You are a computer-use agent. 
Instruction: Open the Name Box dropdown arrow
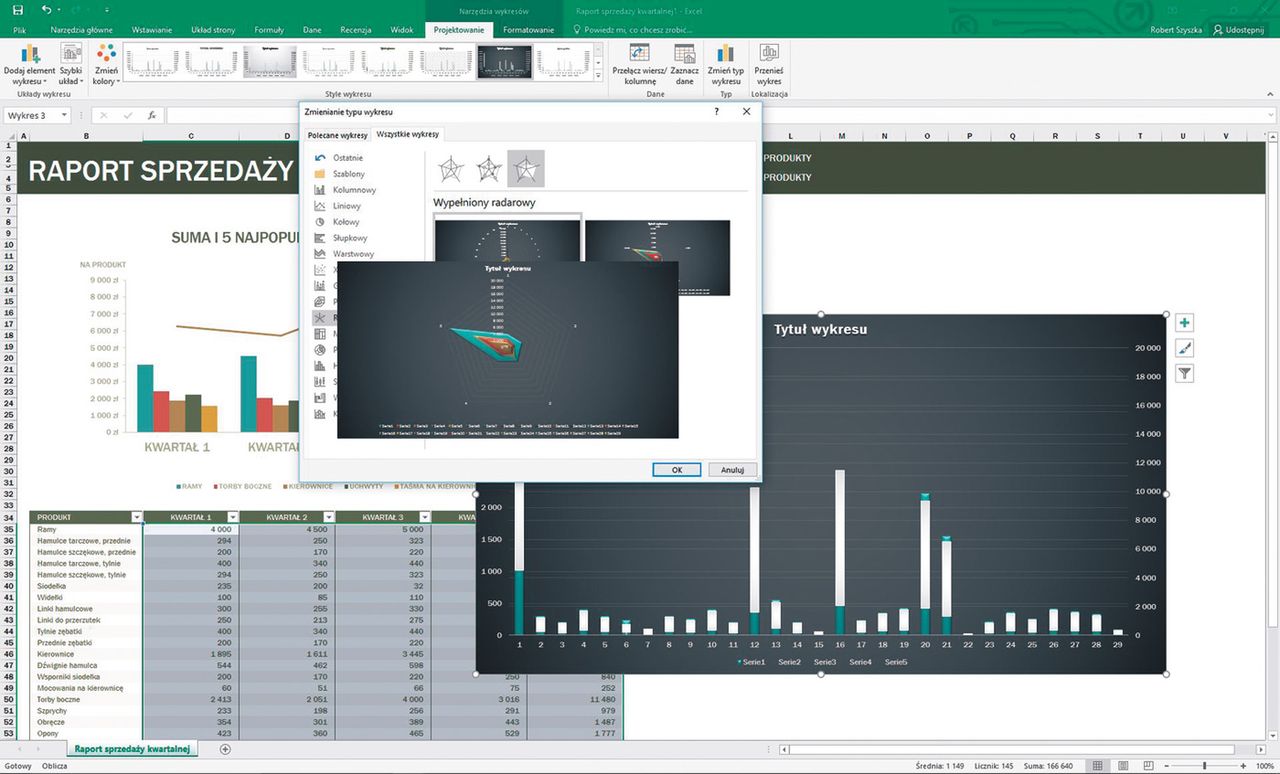pos(64,115)
